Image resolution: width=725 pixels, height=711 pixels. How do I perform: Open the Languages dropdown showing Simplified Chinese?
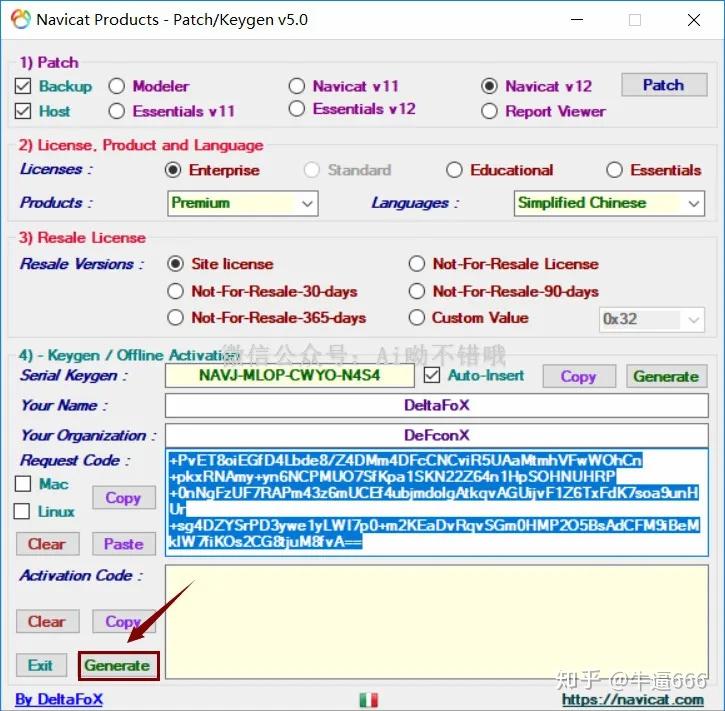[609, 203]
